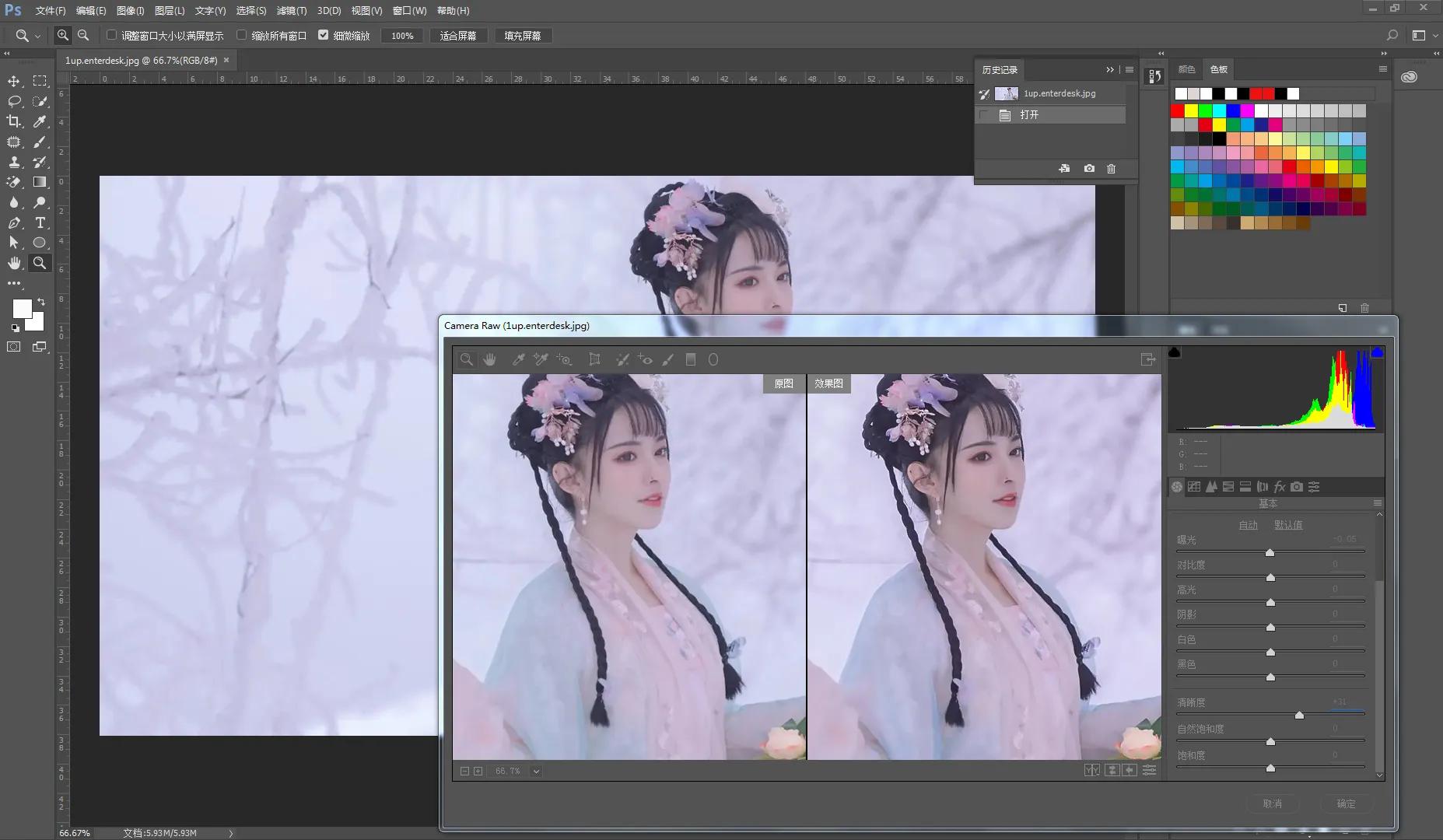Select the Lasso tool
This screenshot has width=1443, height=840.
pos(14,101)
